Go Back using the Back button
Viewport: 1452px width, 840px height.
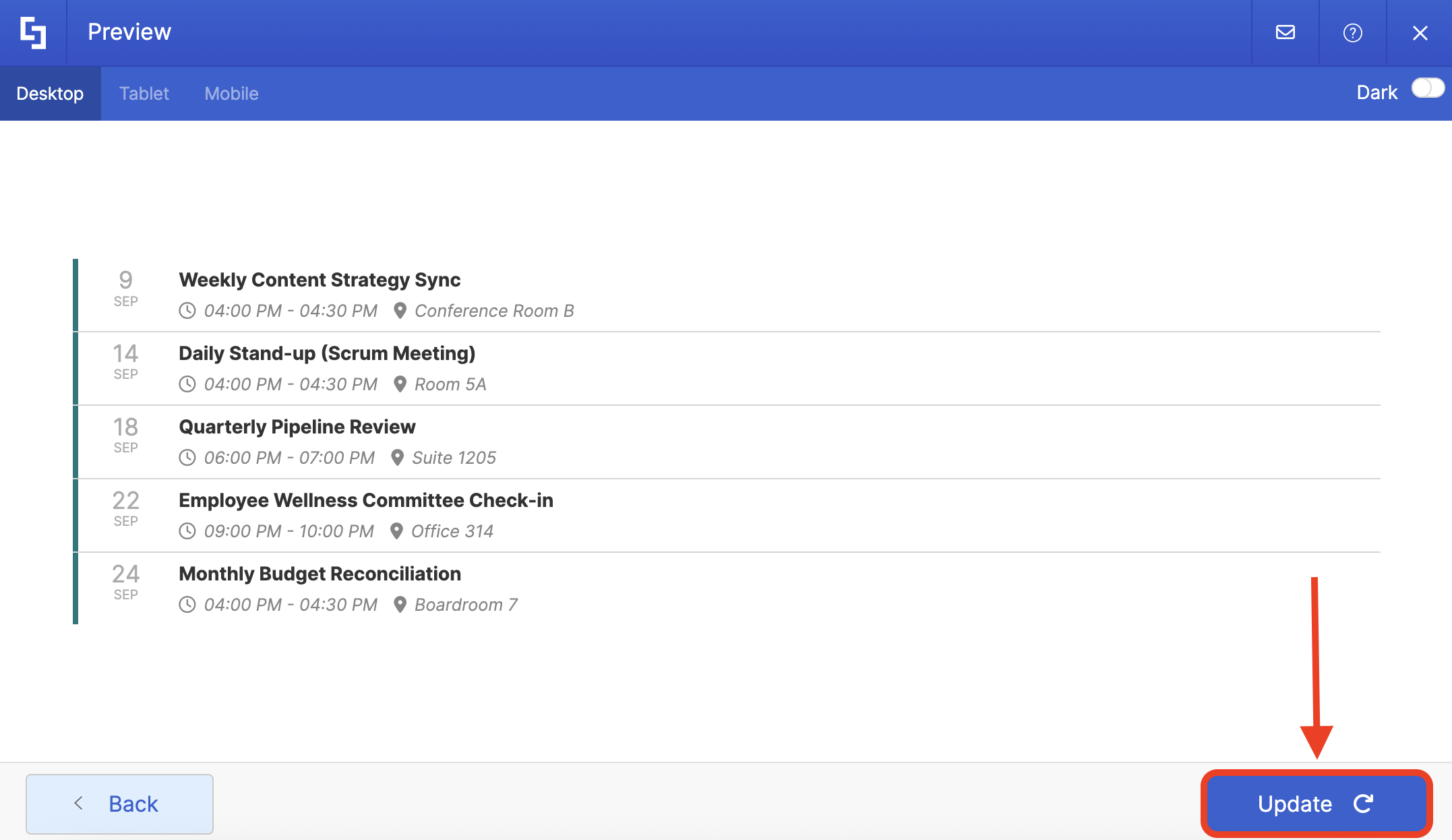119,804
